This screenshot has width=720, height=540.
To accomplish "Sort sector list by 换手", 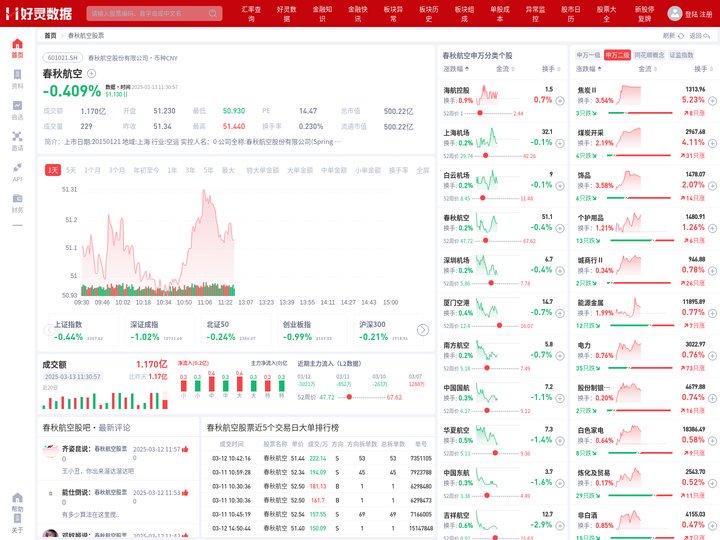I will 703,69.
